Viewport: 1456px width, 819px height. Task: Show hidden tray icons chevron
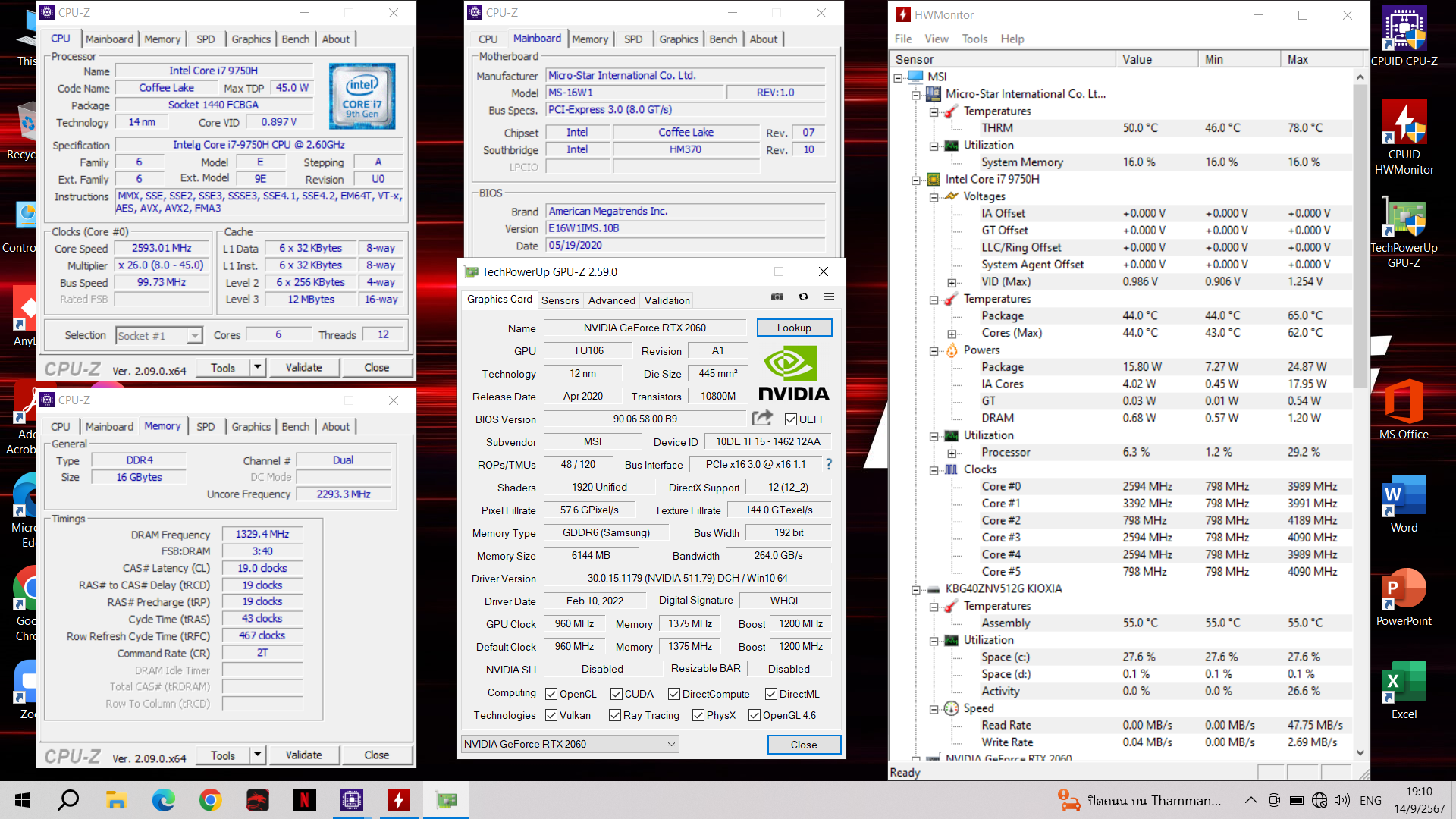pyautogui.click(x=1251, y=800)
